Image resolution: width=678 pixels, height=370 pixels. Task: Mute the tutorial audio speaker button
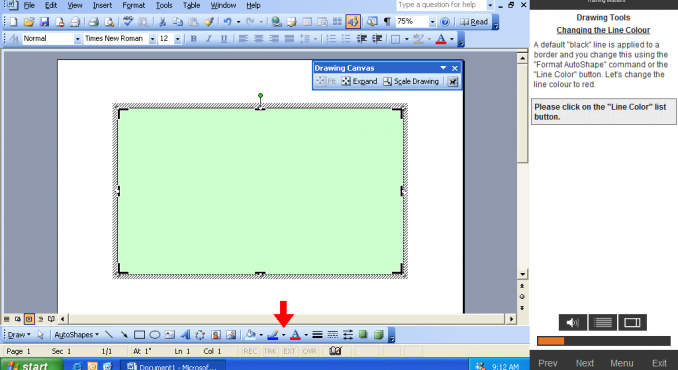[572, 322]
